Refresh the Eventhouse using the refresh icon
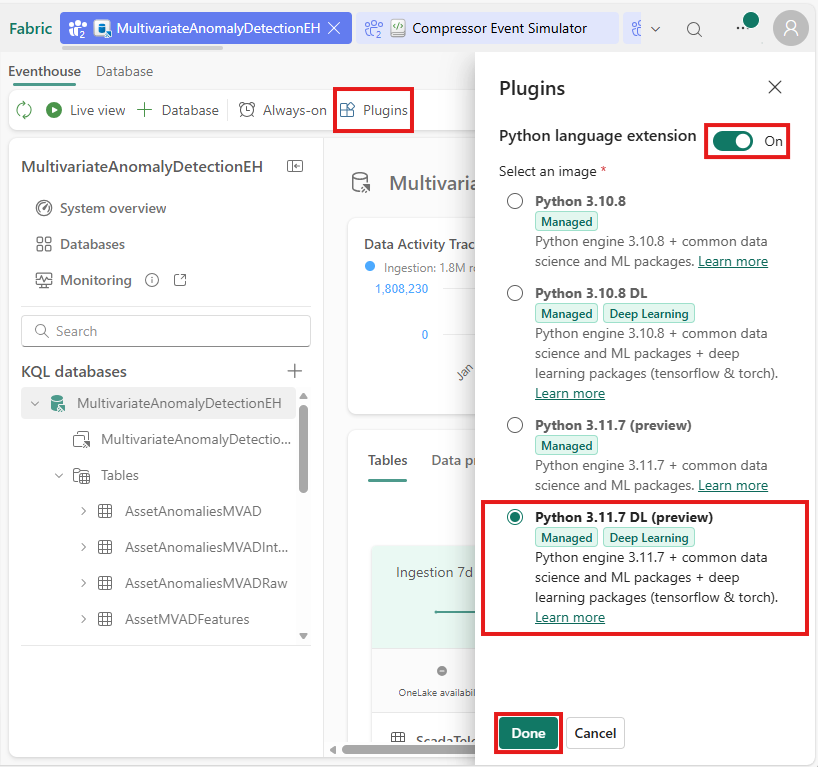818x767 pixels. 23,110
